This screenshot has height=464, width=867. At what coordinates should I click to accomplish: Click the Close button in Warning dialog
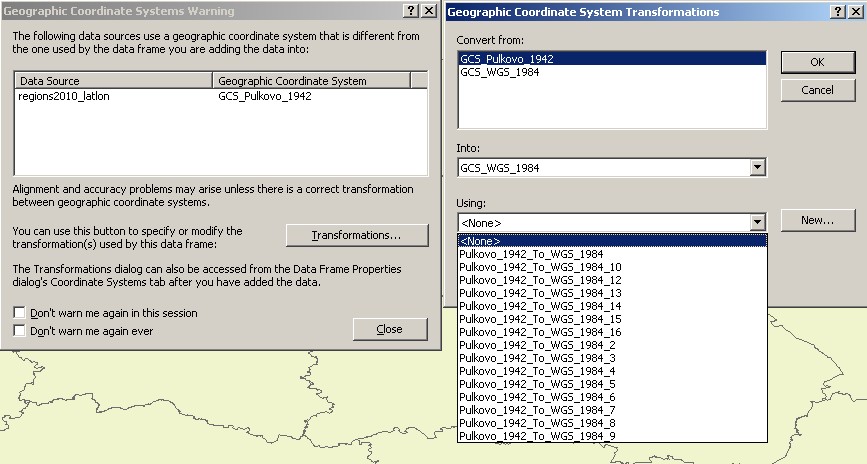pos(390,329)
